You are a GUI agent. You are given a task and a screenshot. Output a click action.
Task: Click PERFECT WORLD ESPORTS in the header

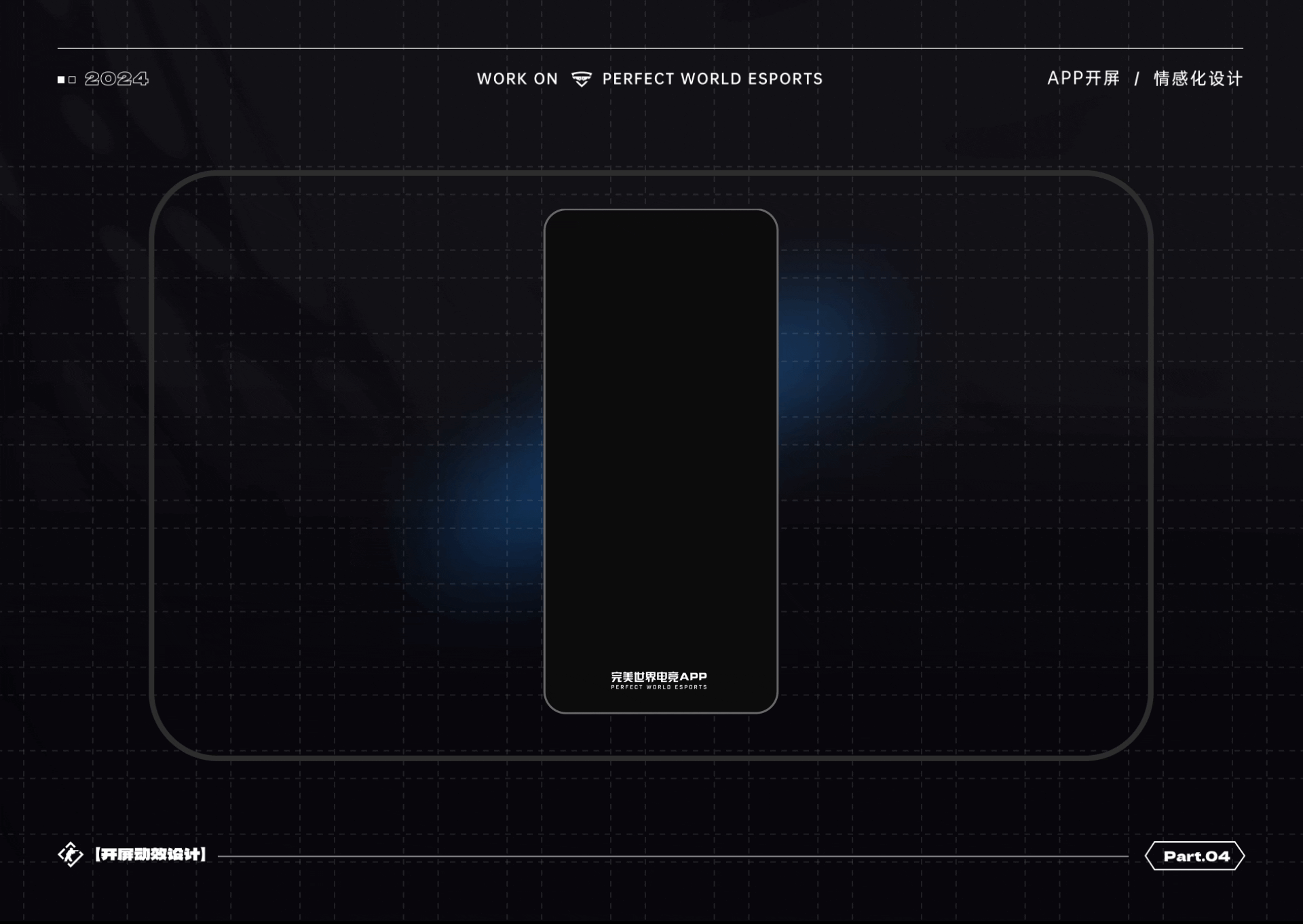click(712, 79)
